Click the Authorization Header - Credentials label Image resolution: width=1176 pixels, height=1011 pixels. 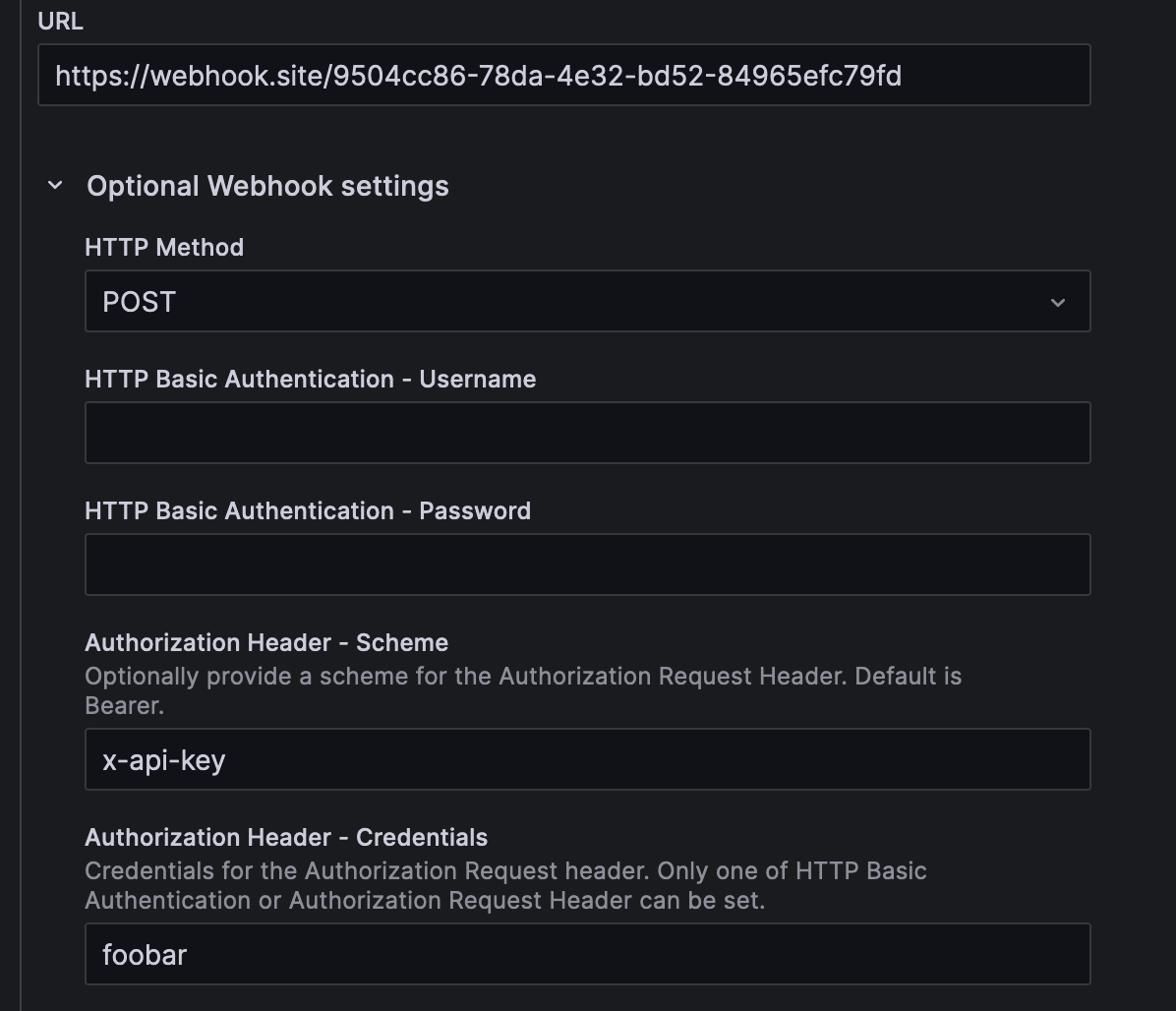[x=287, y=837]
